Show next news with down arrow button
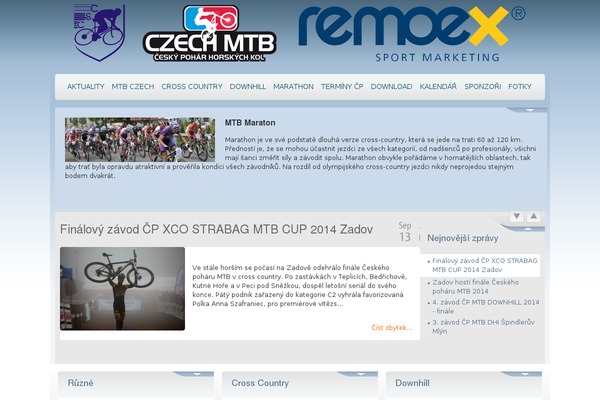The image size is (600, 400). (x=517, y=216)
